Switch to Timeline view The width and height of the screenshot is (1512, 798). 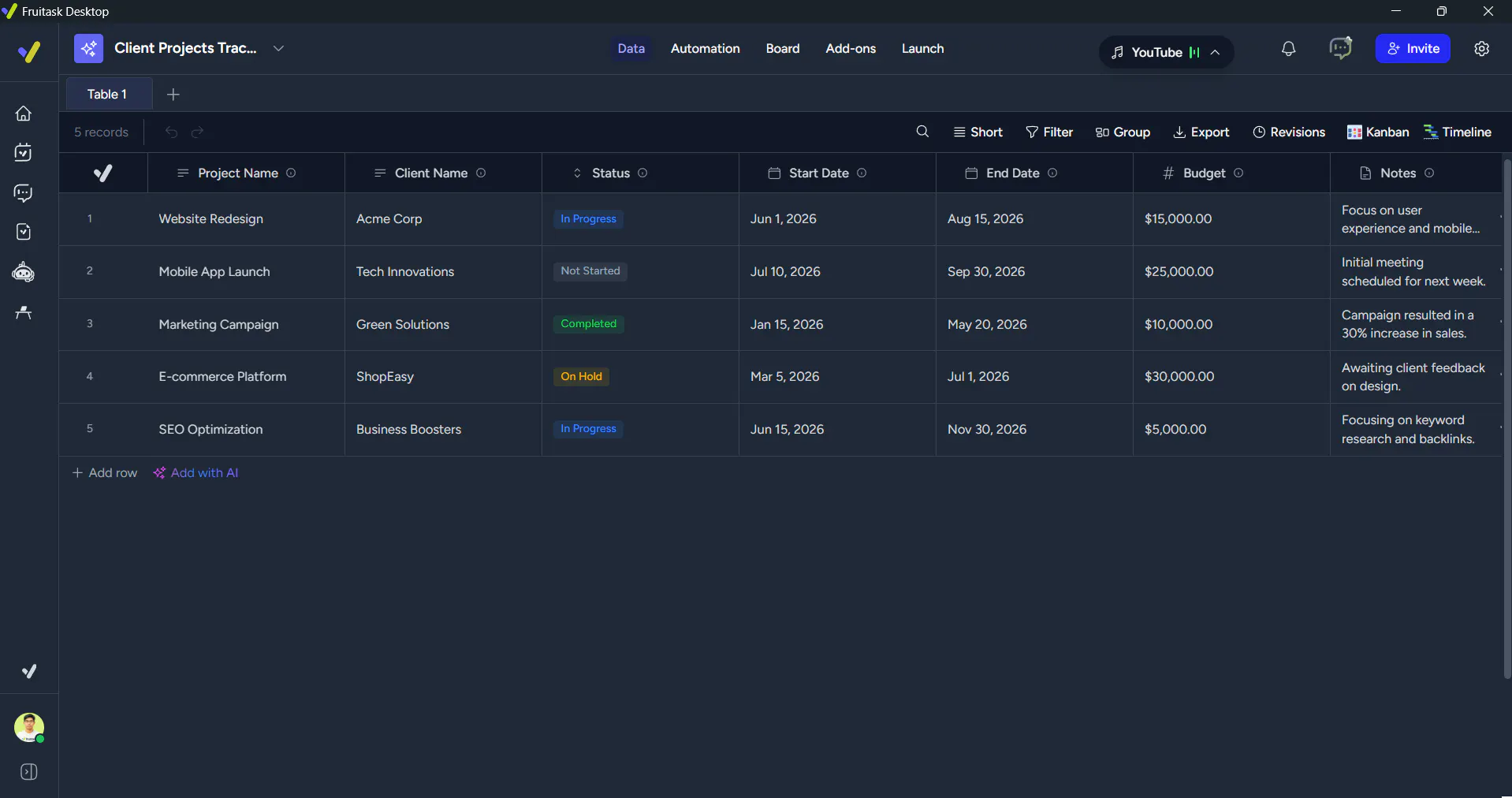tap(1458, 132)
